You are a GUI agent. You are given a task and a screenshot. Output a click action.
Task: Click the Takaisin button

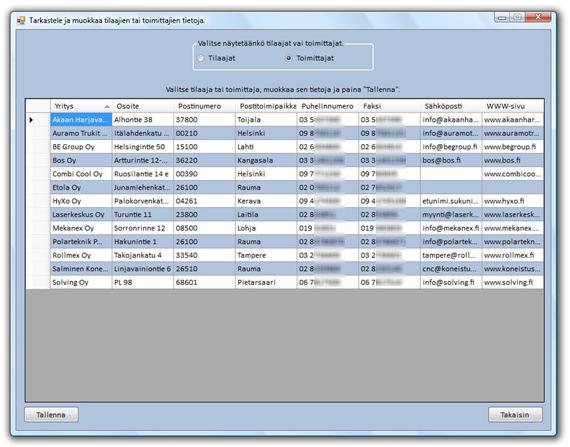tap(515, 415)
